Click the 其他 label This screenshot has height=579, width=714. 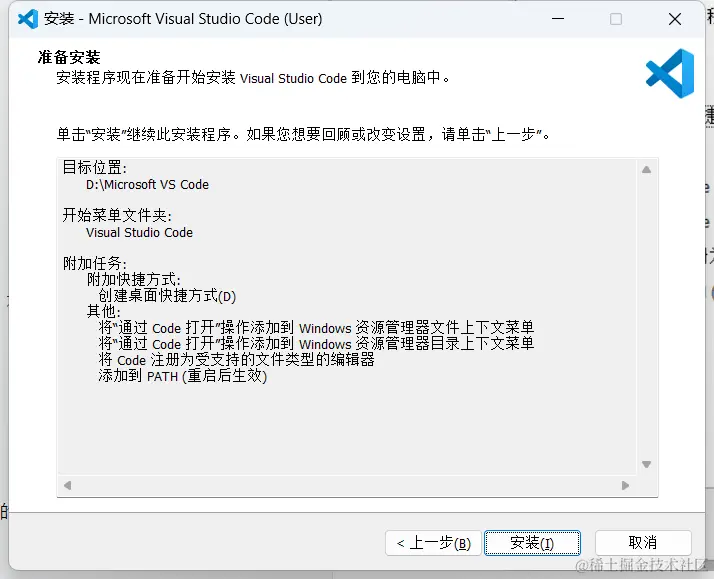(104, 311)
